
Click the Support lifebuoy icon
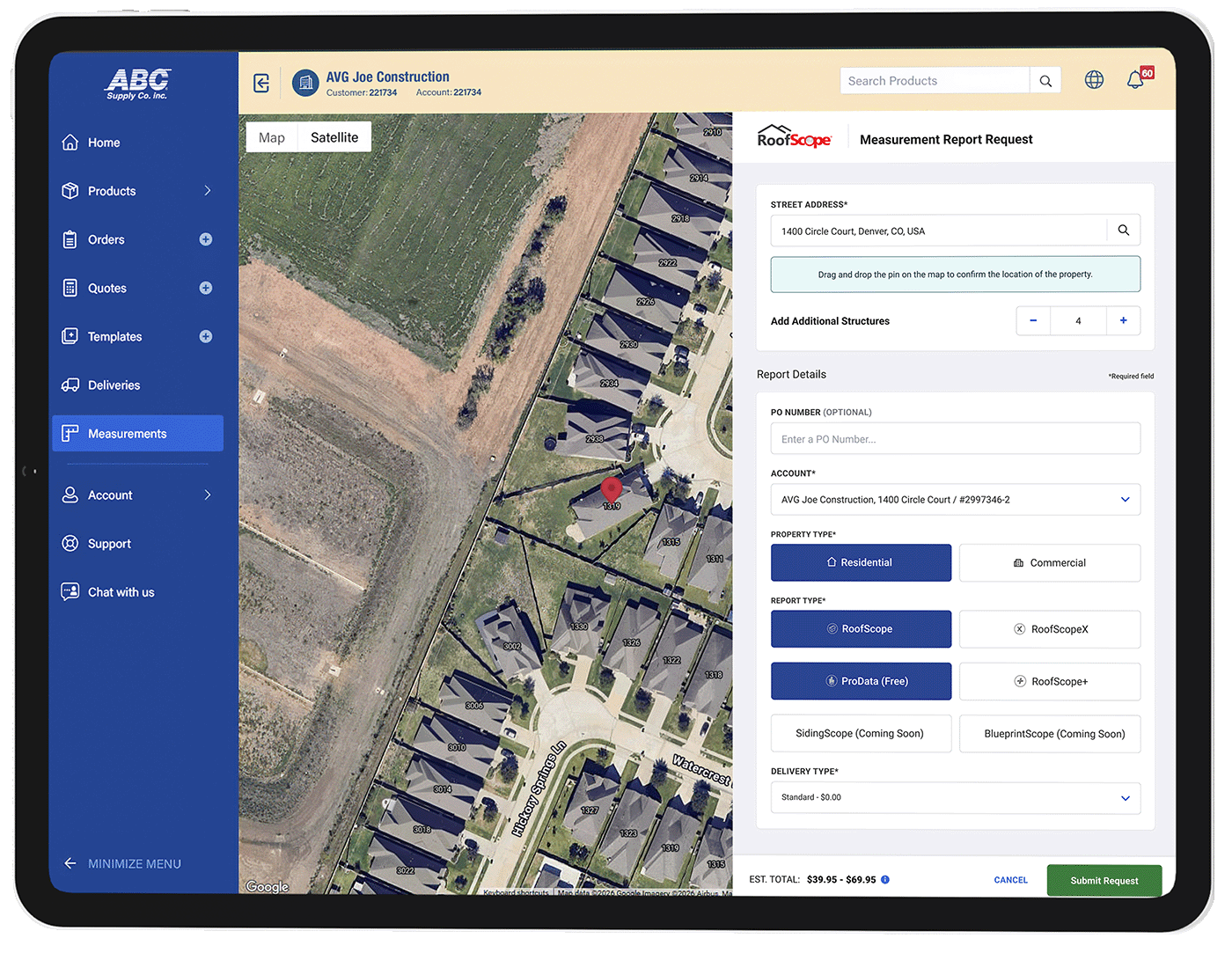click(x=70, y=544)
